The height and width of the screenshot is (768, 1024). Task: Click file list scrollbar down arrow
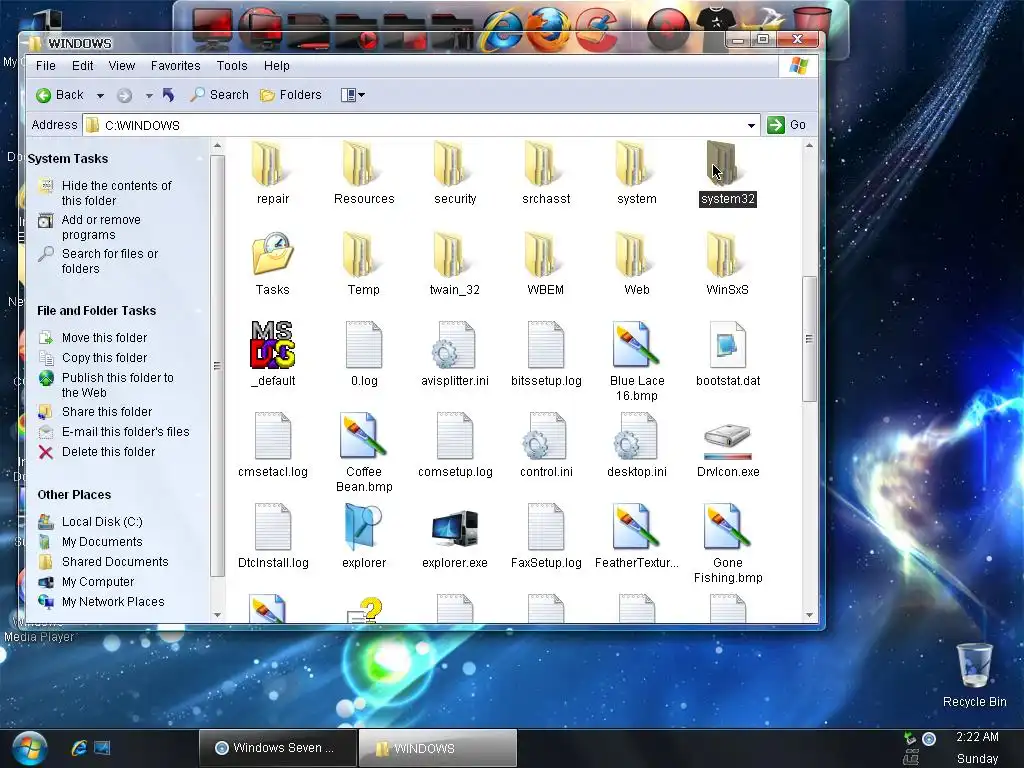click(809, 615)
